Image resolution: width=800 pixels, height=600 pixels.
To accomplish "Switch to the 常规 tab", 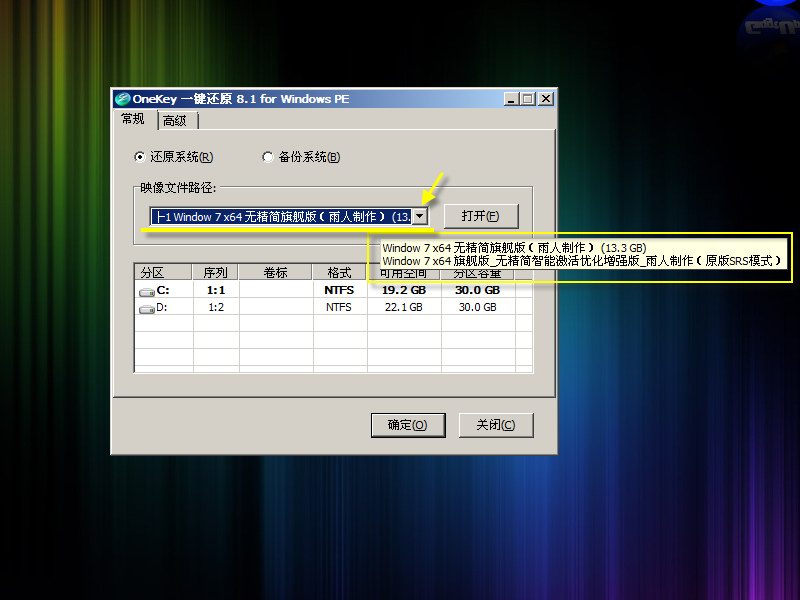I will point(133,119).
